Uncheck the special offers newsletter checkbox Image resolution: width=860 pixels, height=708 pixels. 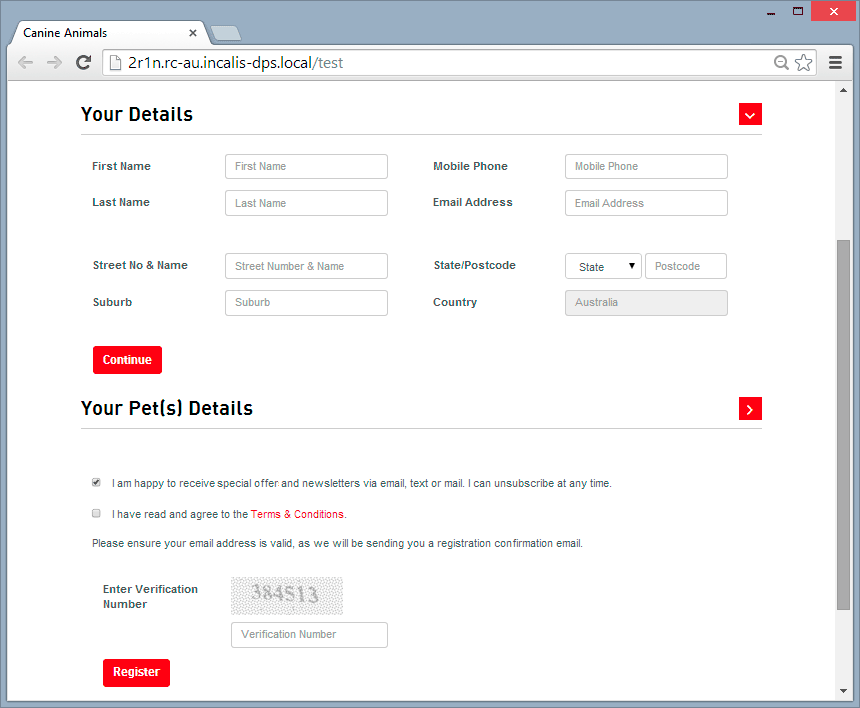(96, 482)
